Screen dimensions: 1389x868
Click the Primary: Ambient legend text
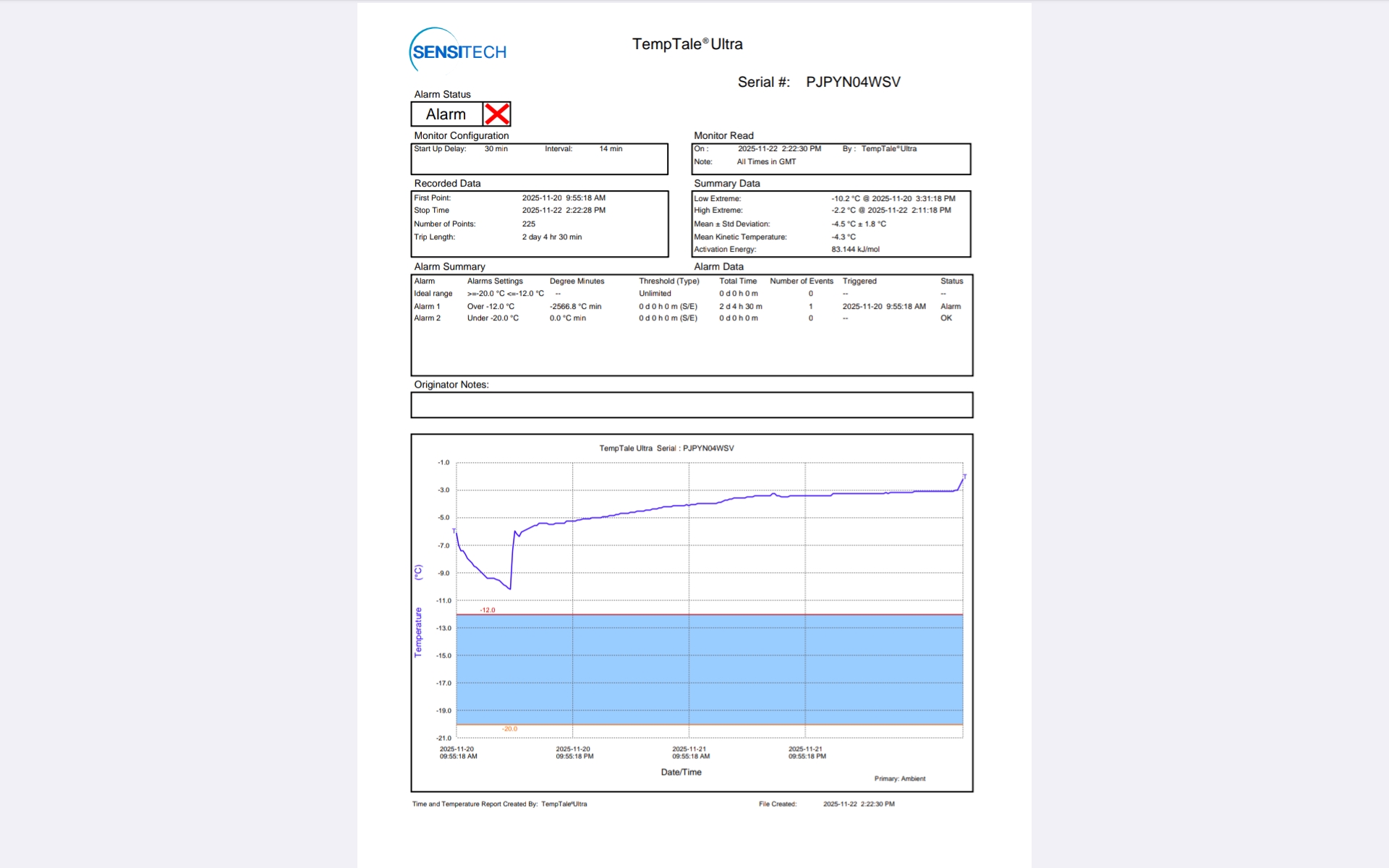[x=899, y=779]
